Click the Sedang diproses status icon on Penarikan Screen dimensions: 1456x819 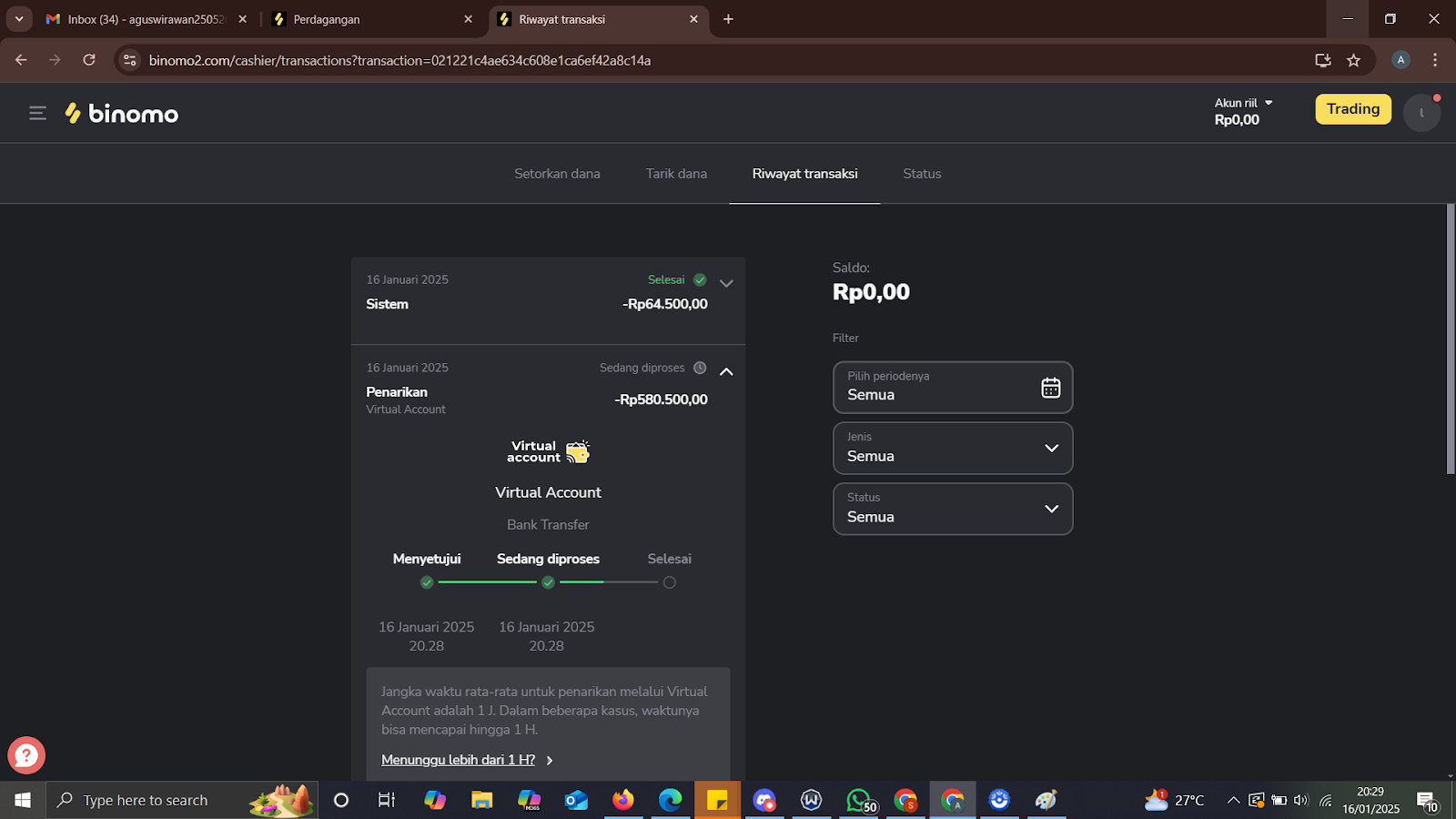coord(699,368)
